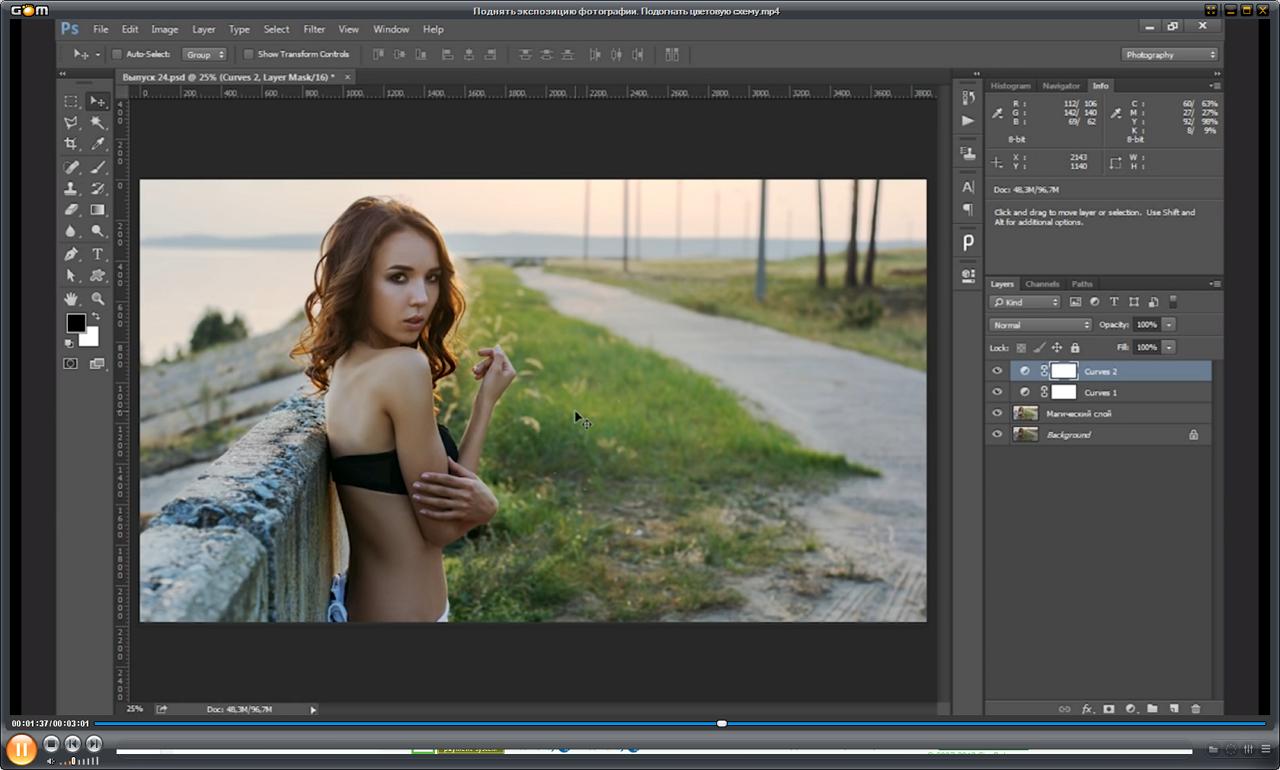Screen dimensions: 1280x770
Task: Open the Fill slider dropdown arrow
Action: pos(1169,347)
